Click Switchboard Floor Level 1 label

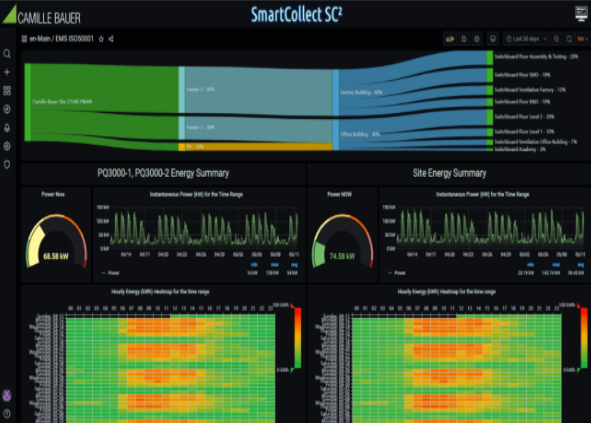click(524, 132)
